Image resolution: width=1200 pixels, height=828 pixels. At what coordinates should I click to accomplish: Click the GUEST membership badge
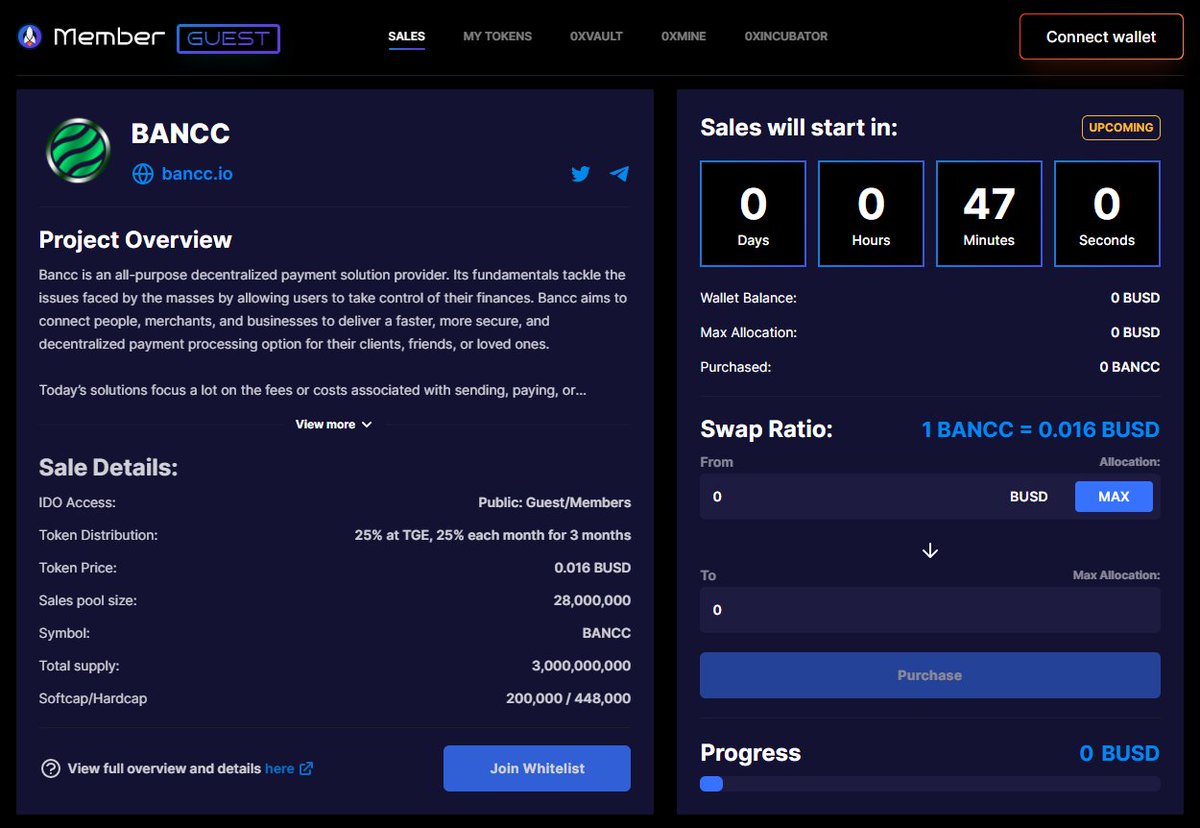[228, 38]
